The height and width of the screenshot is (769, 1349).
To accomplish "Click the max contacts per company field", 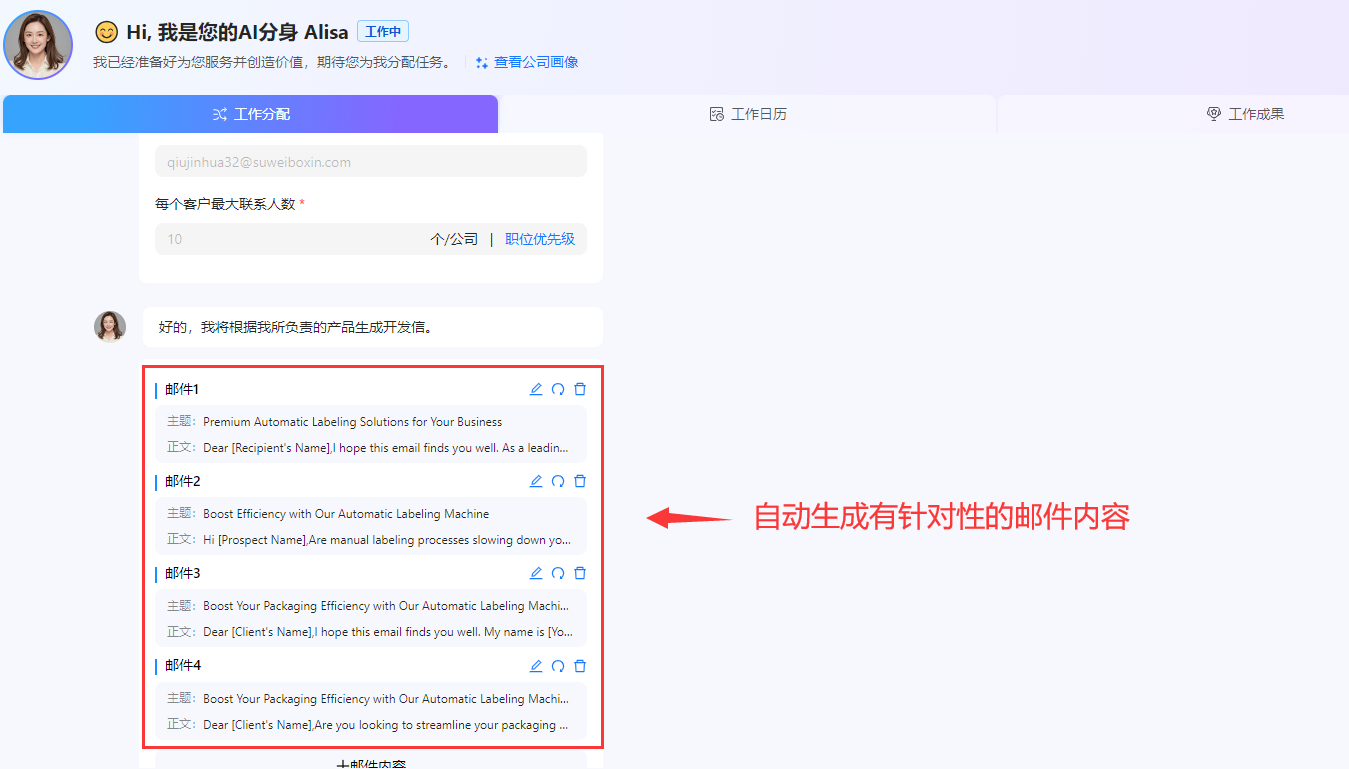I will [x=290, y=239].
